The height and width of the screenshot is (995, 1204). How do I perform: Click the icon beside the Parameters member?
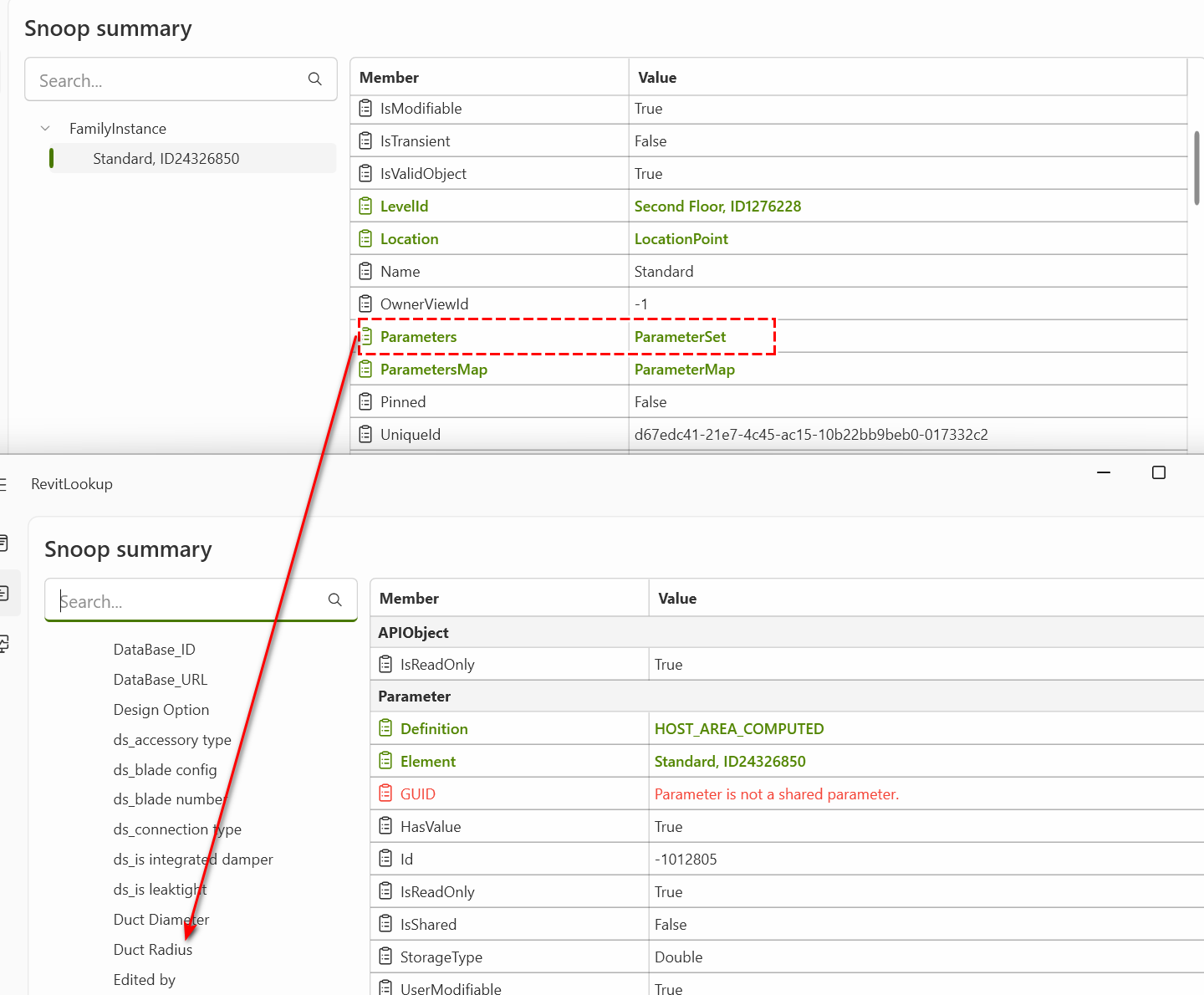(365, 337)
